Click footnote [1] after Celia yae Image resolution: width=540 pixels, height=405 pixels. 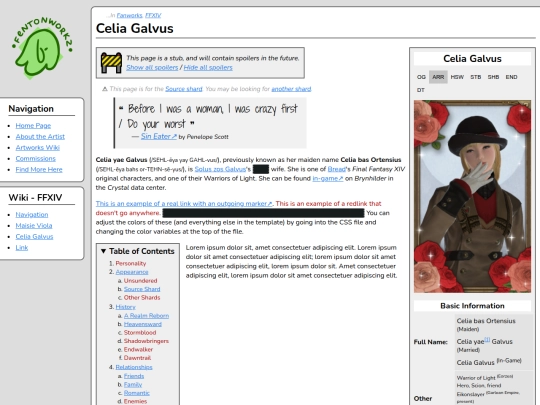tap(487, 340)
